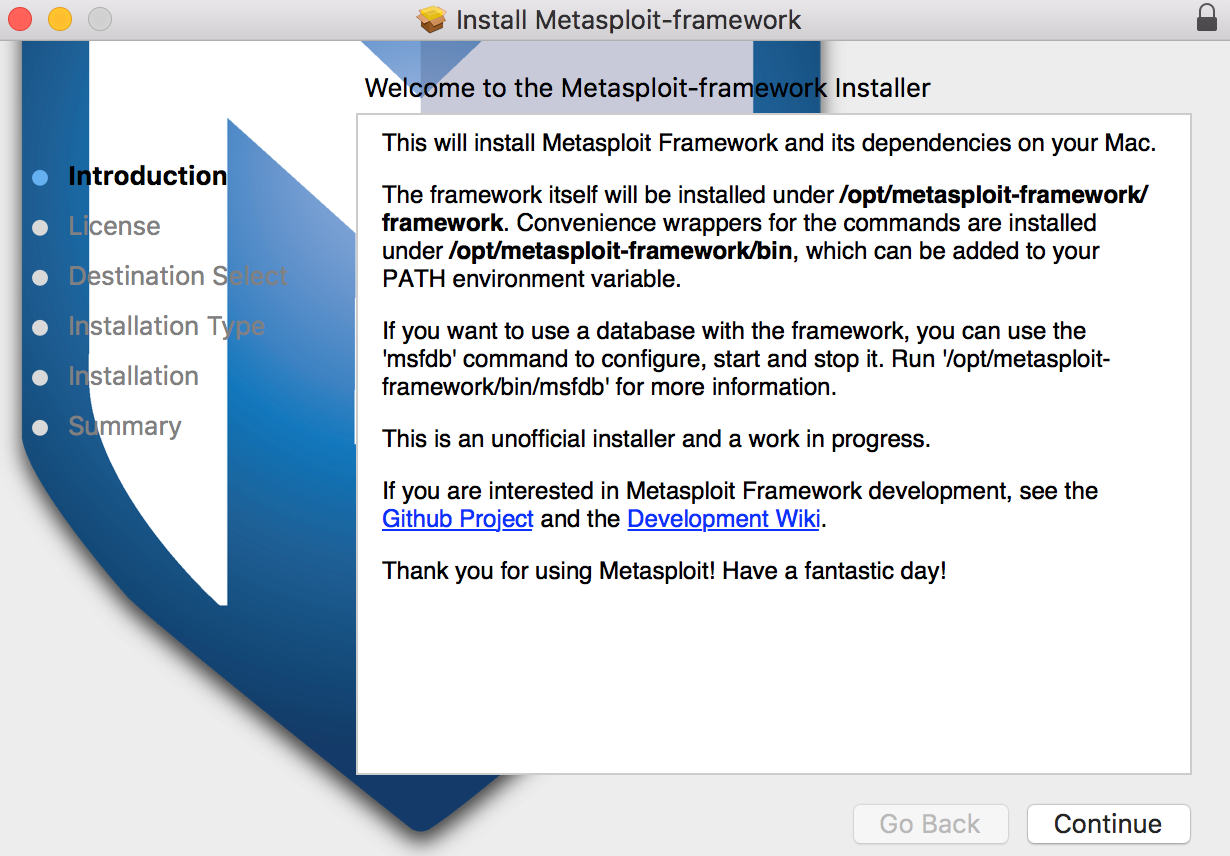Click the yellow minimize window button
Image resolution: width=1230 pixels, height=856 pixels.
click(x=60, y=18)
